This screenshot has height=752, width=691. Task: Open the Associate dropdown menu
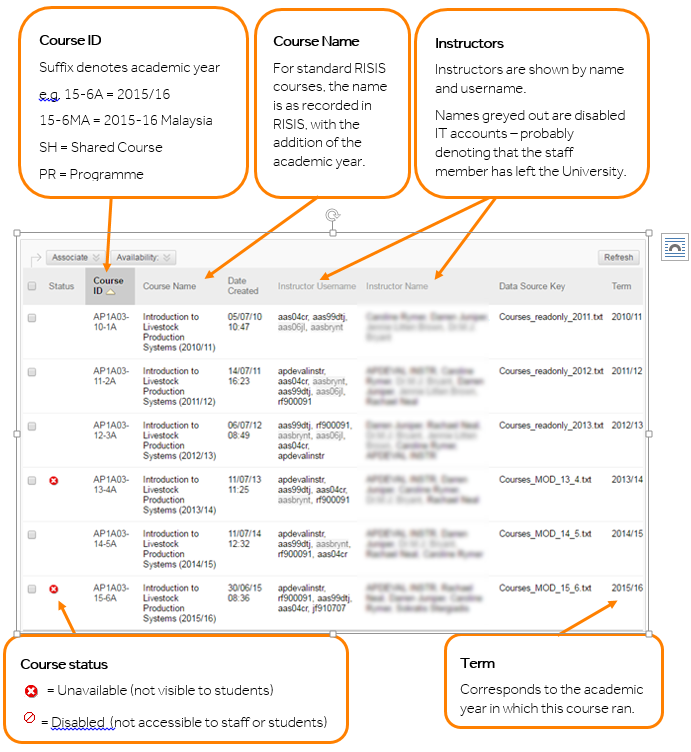[x=76, y=258]
